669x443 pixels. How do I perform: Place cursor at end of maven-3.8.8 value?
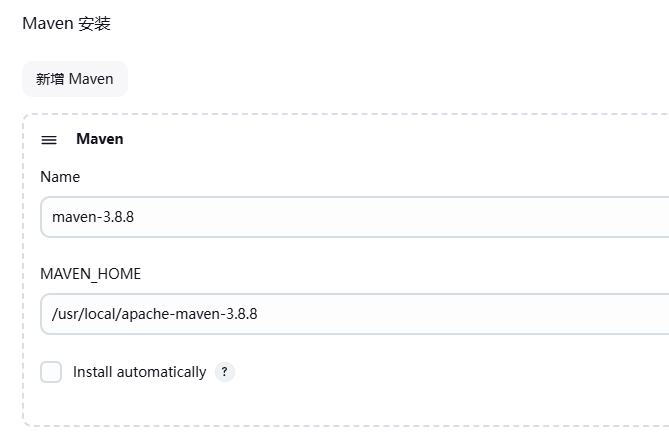pos(135,216)
